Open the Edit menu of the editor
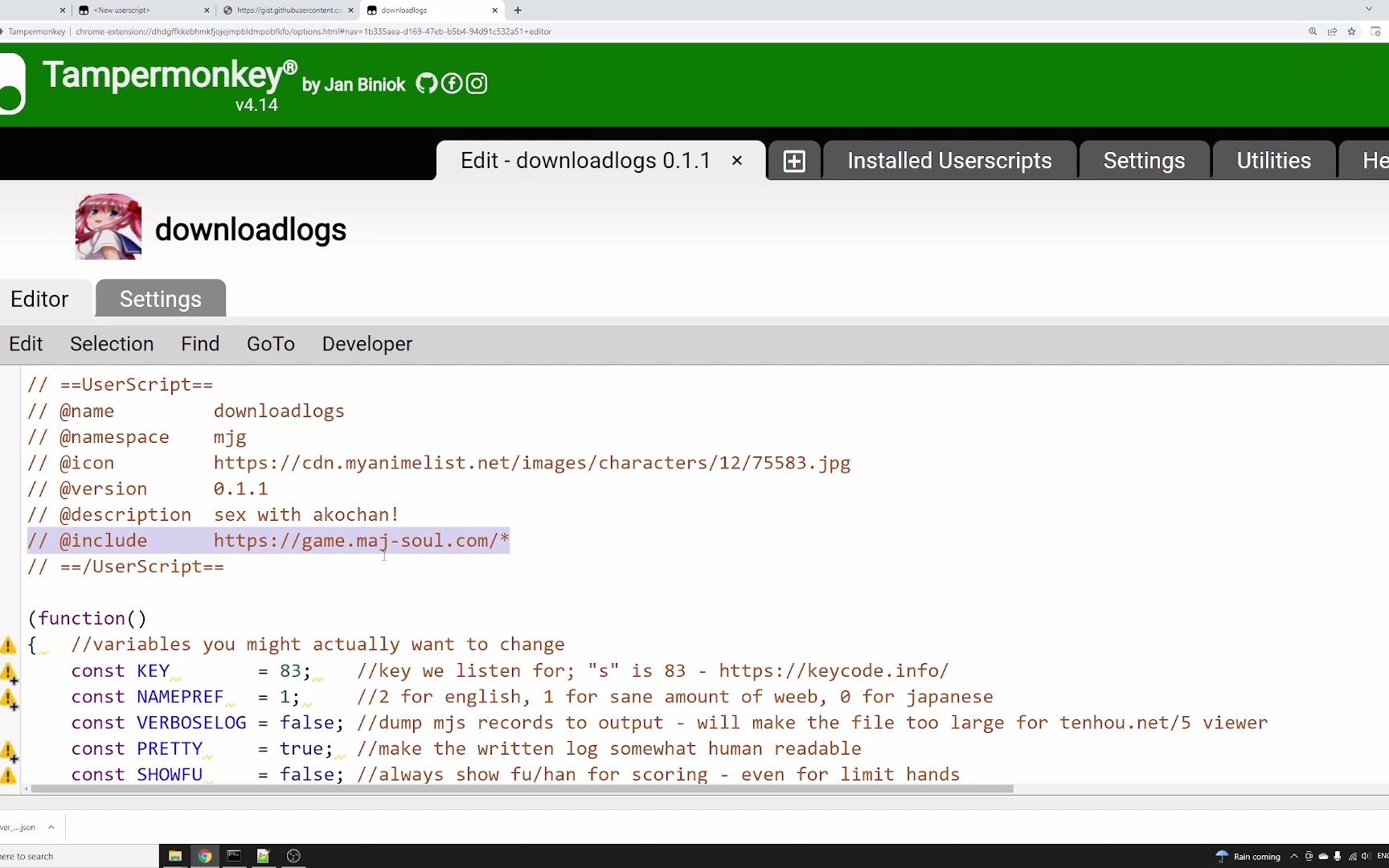The image size is (1389, 868). point(26,344)
